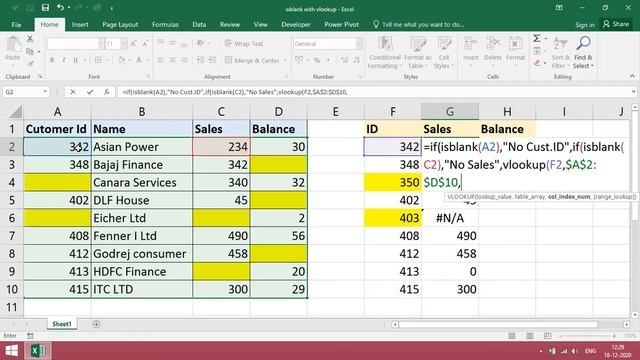
Task: Click the Cut scissors icon
Action: pos(30,39)
